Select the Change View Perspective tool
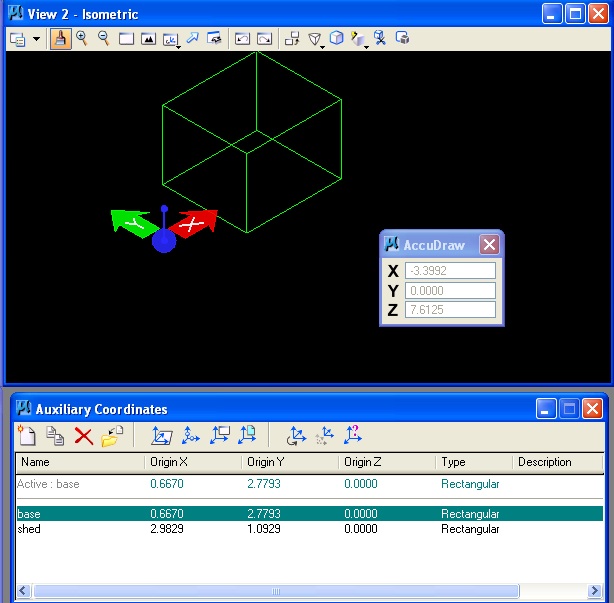 pos(314,39)
